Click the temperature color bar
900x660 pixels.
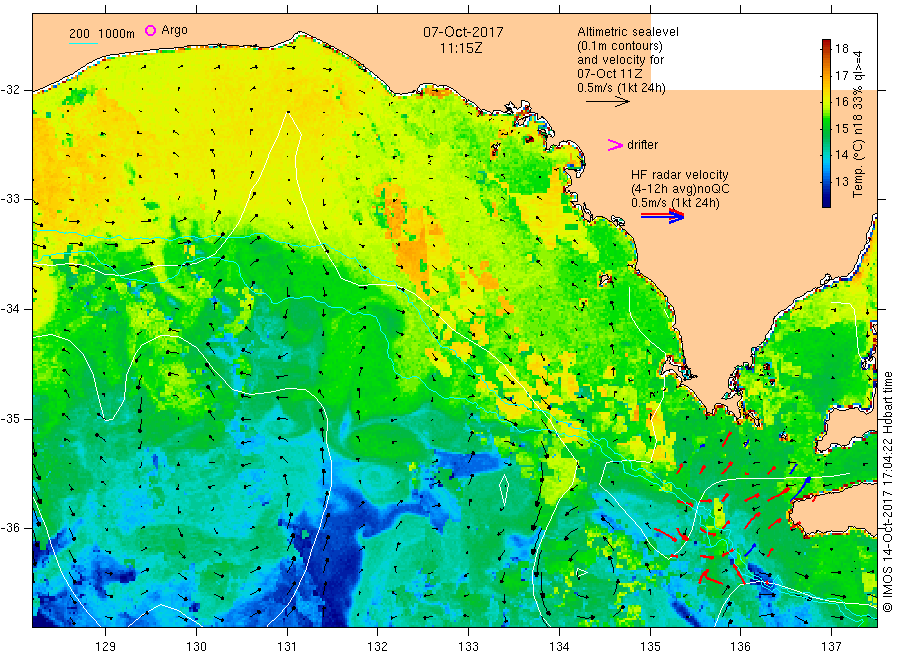point(826,123)
